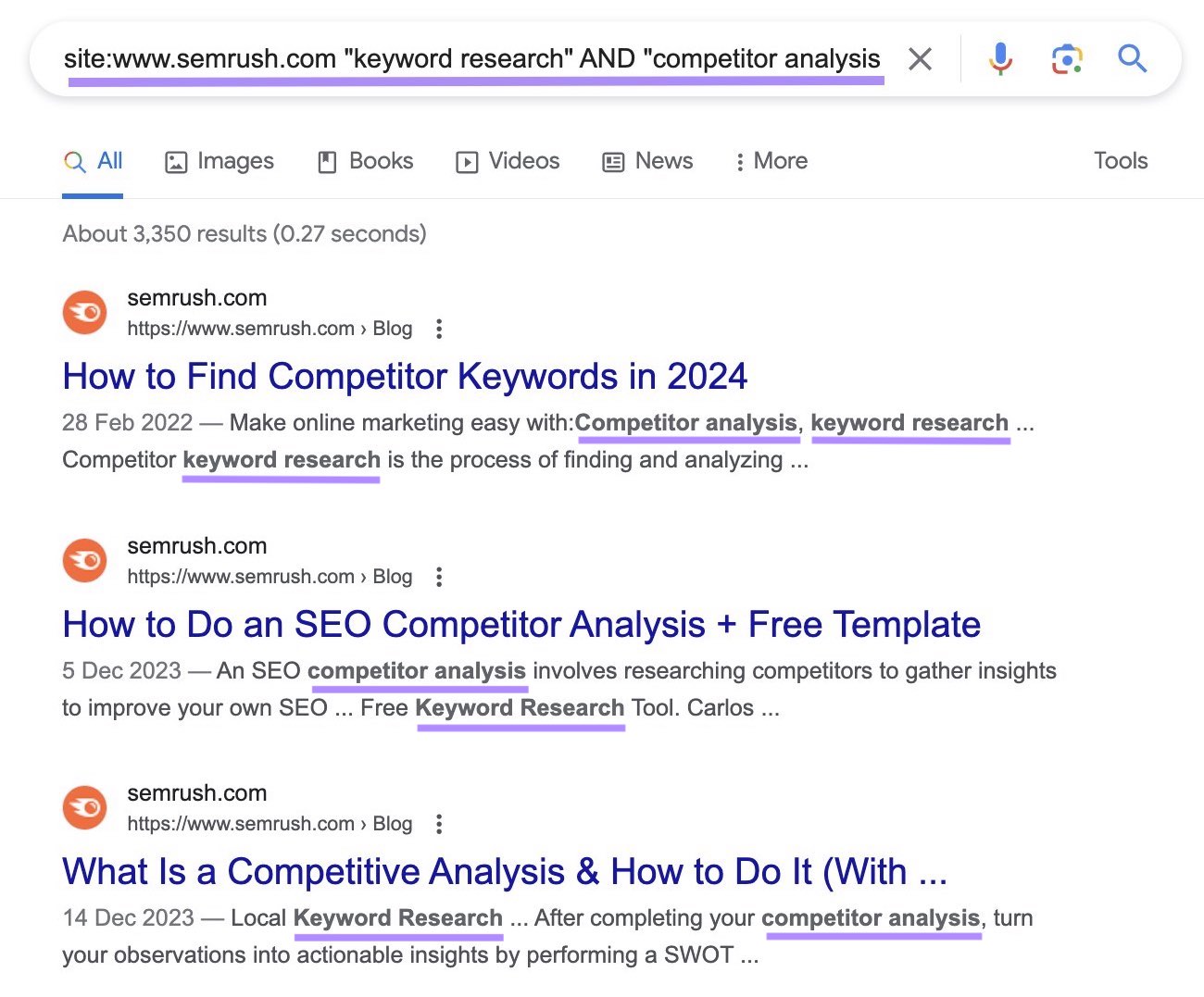
Task: Click the Semrush favicon on the second result
Action: tap(84, 560)
